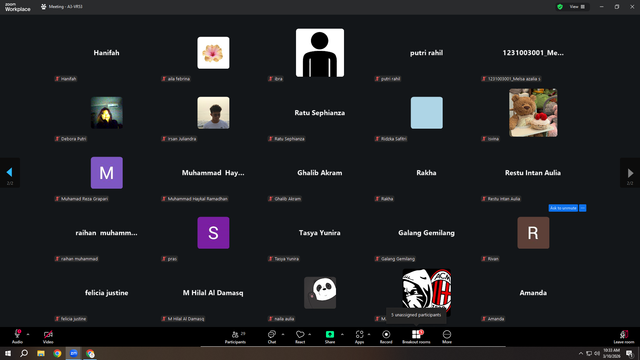Screen dimensions: 640x360
Task: Open share options arrow beside Share
Action: [342, 334]
